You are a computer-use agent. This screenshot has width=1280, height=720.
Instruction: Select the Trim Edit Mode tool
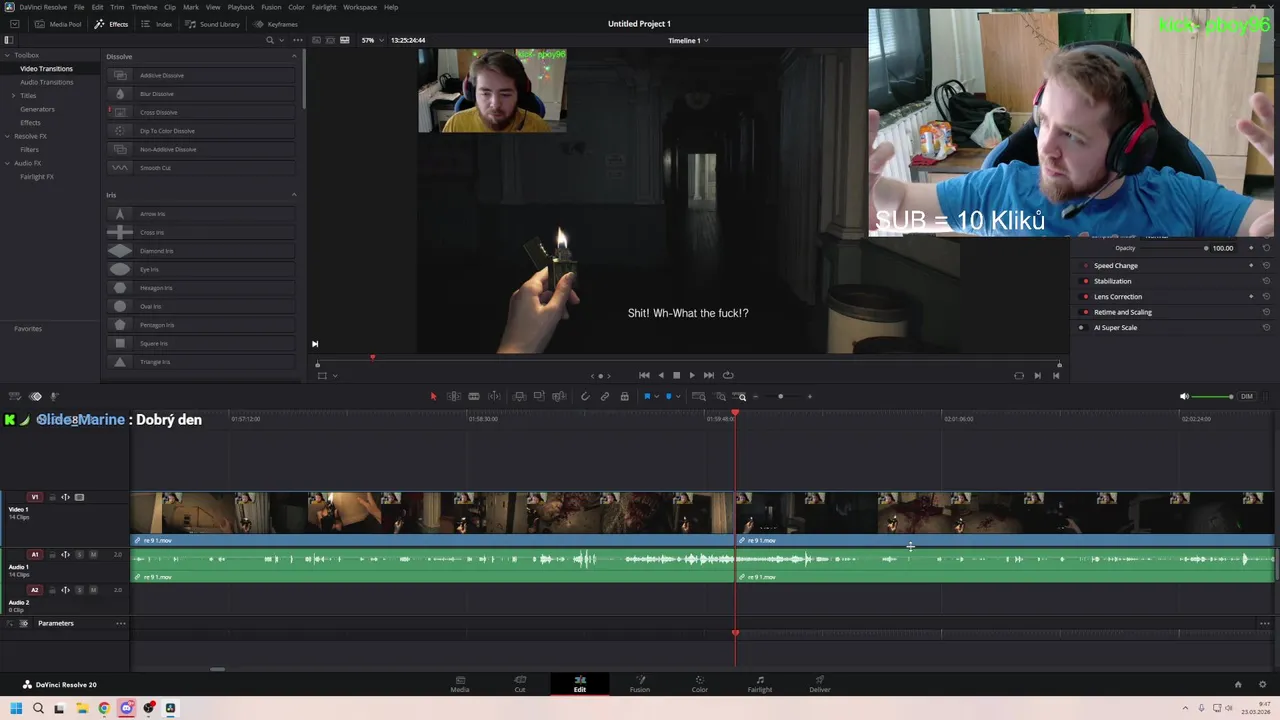tap(453, 397)
